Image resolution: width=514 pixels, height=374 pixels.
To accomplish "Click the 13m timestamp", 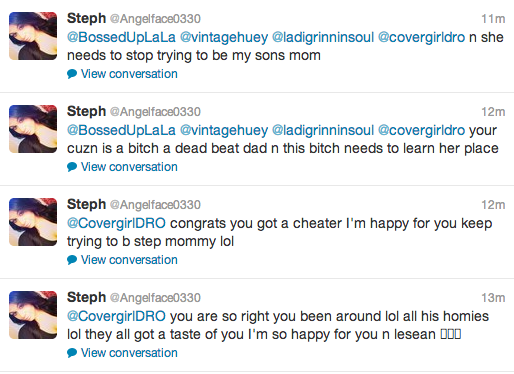I will 493,298.
